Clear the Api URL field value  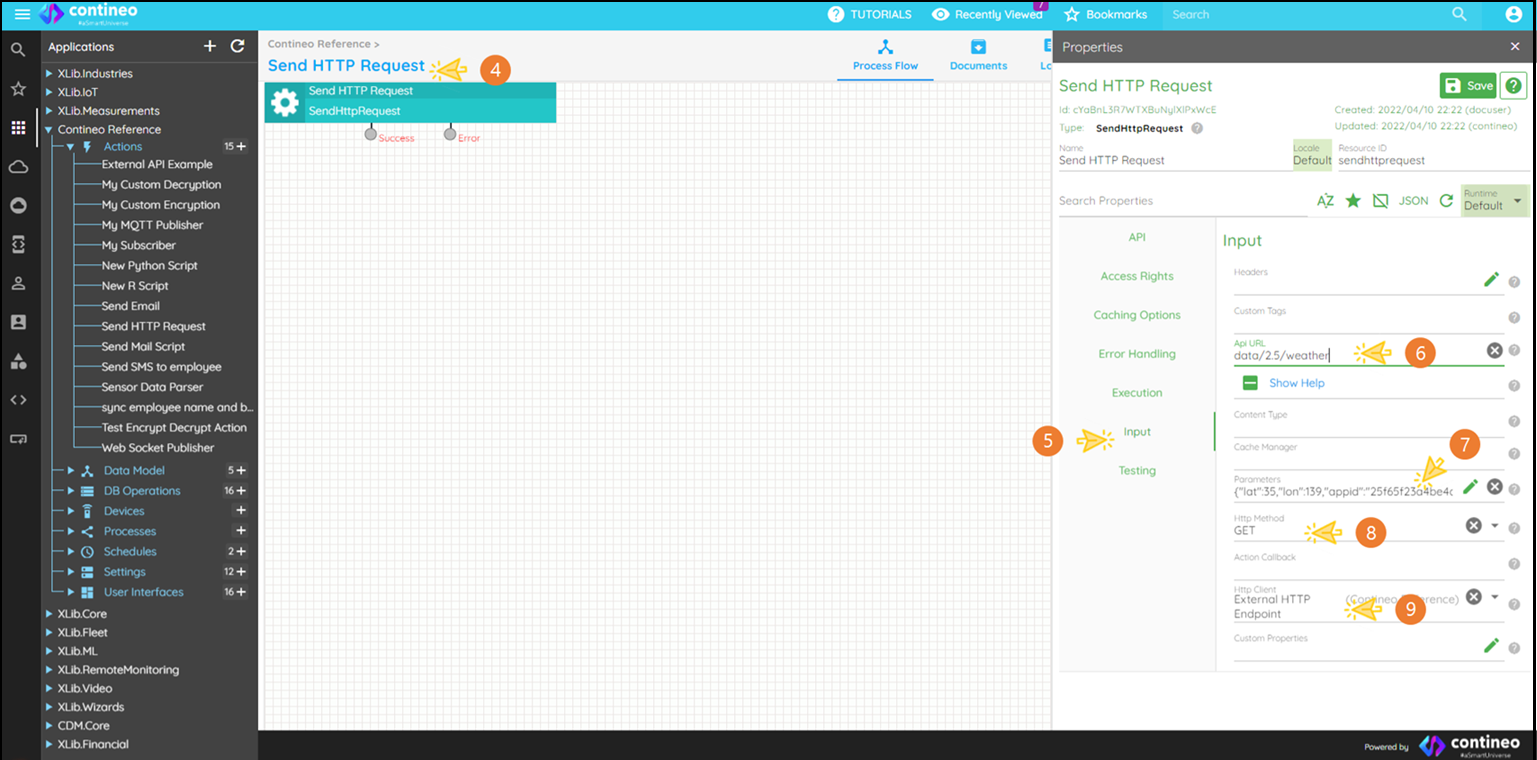tap(1494, 350)
